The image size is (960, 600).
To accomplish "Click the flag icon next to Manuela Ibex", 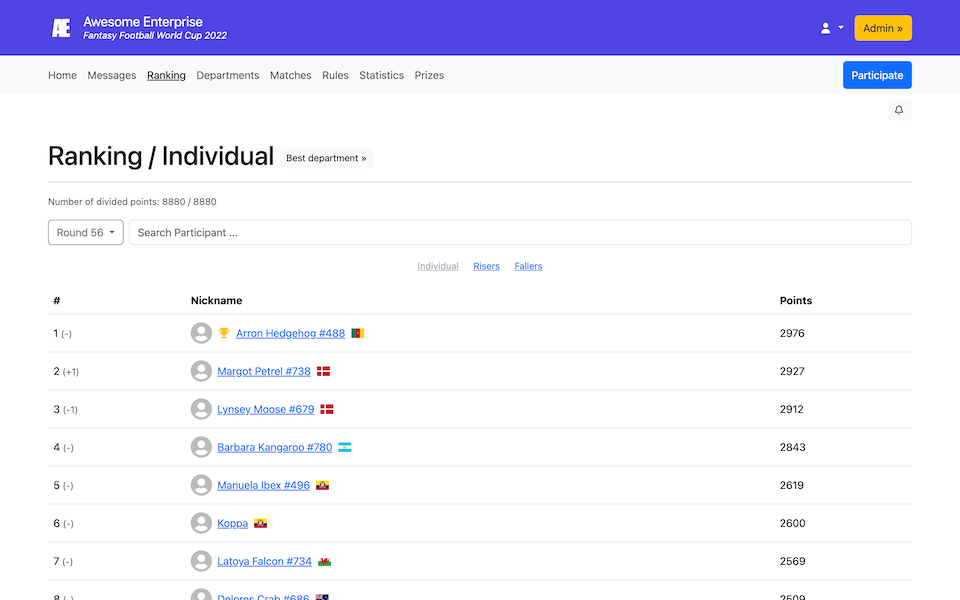I will [x=323, y=485].
